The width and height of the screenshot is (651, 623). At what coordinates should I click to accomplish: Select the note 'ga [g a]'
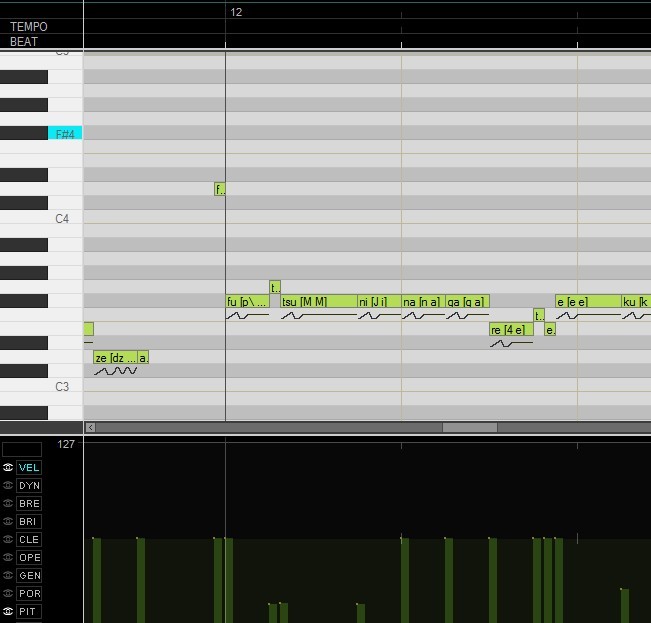(x=467, y=301)
